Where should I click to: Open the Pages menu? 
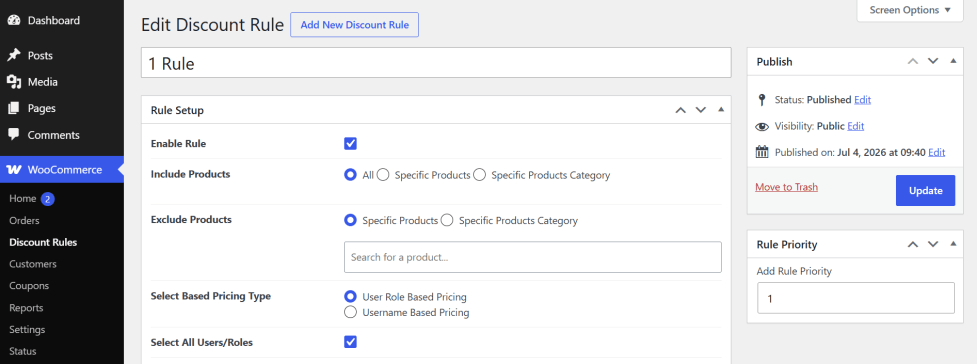pyautogui.click(x=42, y=108)
